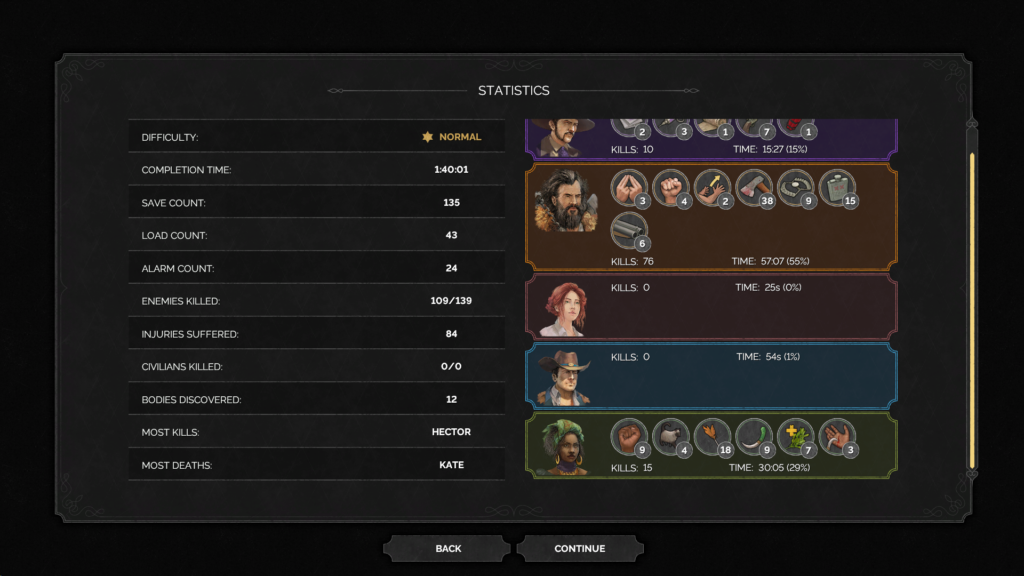Select Isabelle's cat icon
This screenshot has width=1024, height=576.
[671, 437]
